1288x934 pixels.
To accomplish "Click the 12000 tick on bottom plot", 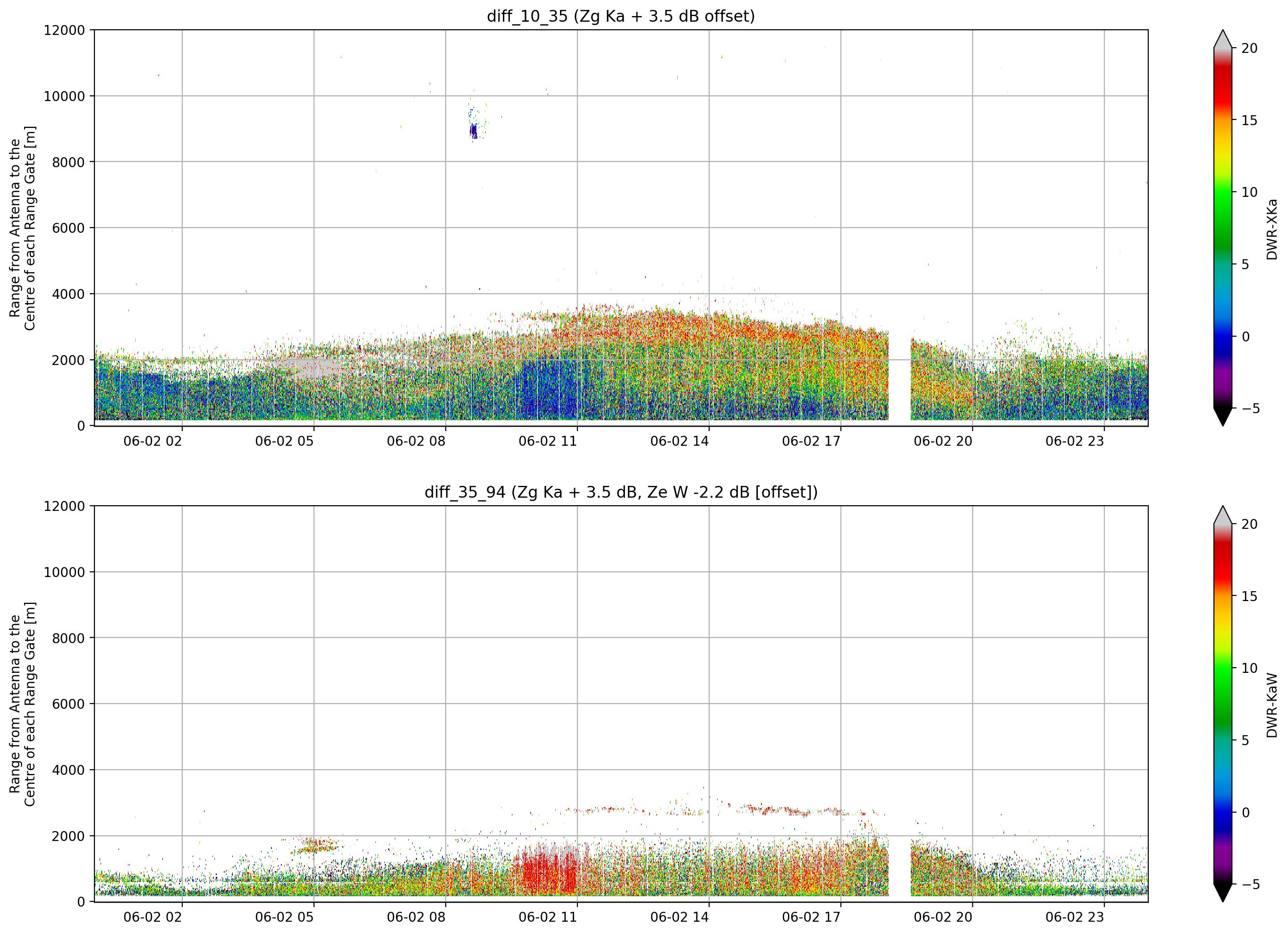I will tap(64, 506).
